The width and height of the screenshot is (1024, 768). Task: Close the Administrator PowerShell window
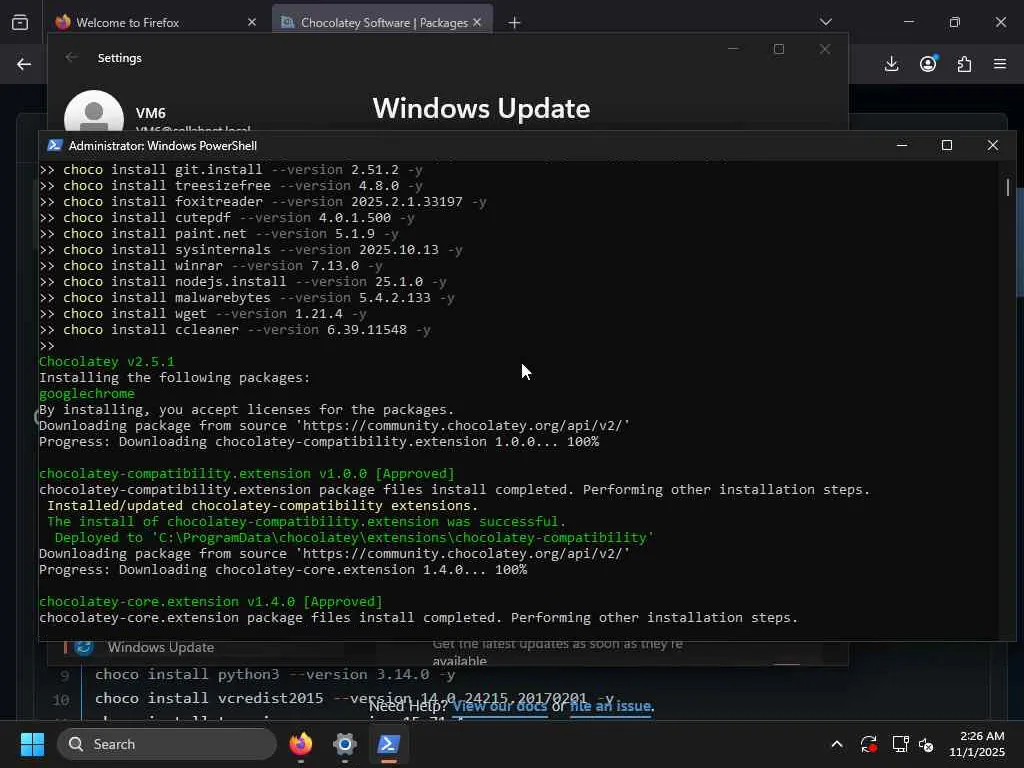pyautogui.click(x=993, y=145)
